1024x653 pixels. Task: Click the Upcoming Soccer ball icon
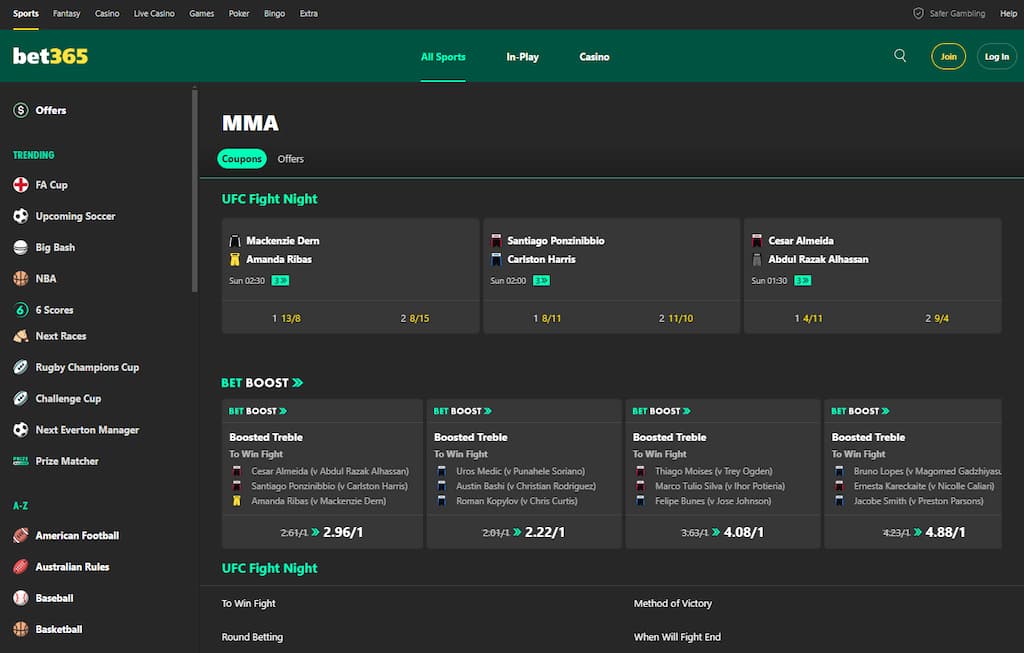pos(21,216)
